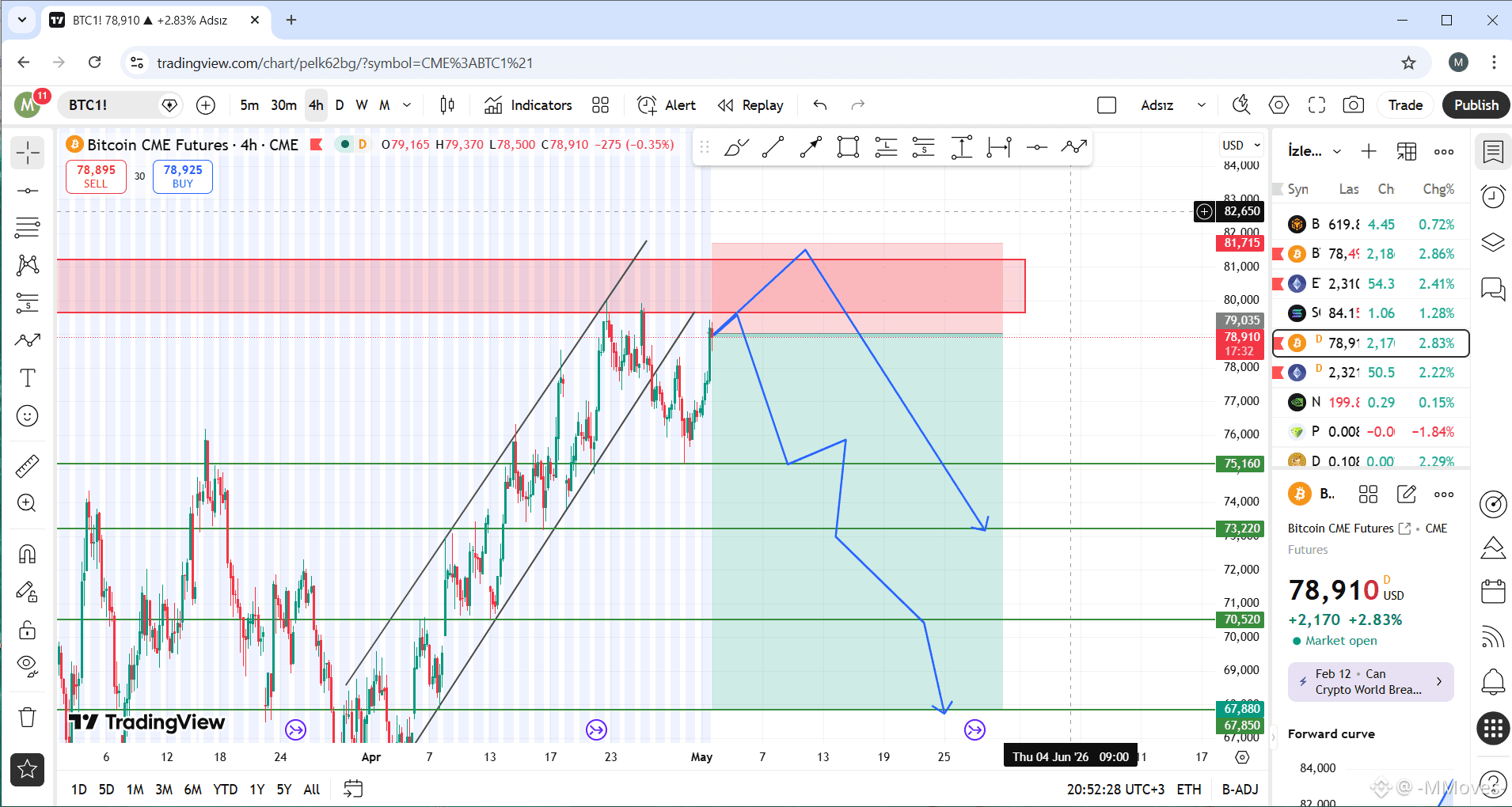Lock all drawing tools
The width and height of the screenshot is (1512, 807).
click(28, 630)
